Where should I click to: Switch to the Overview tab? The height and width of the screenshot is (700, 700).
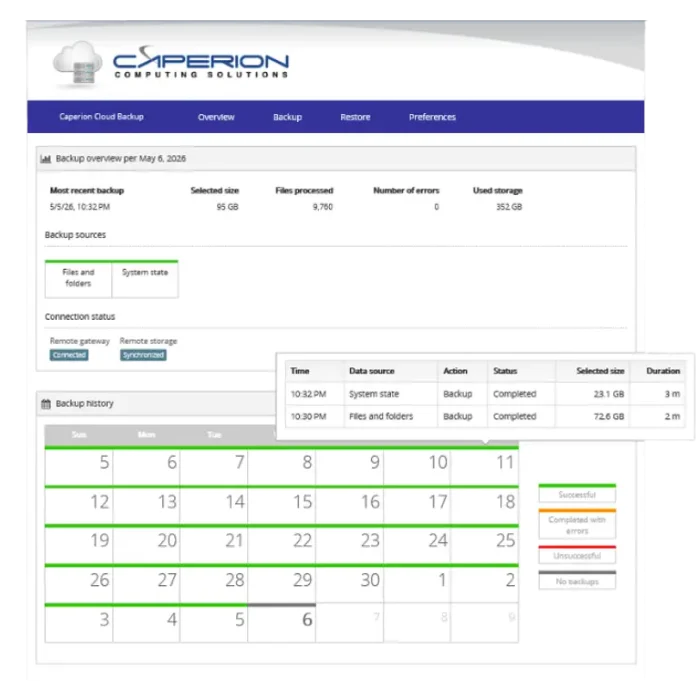216,117
